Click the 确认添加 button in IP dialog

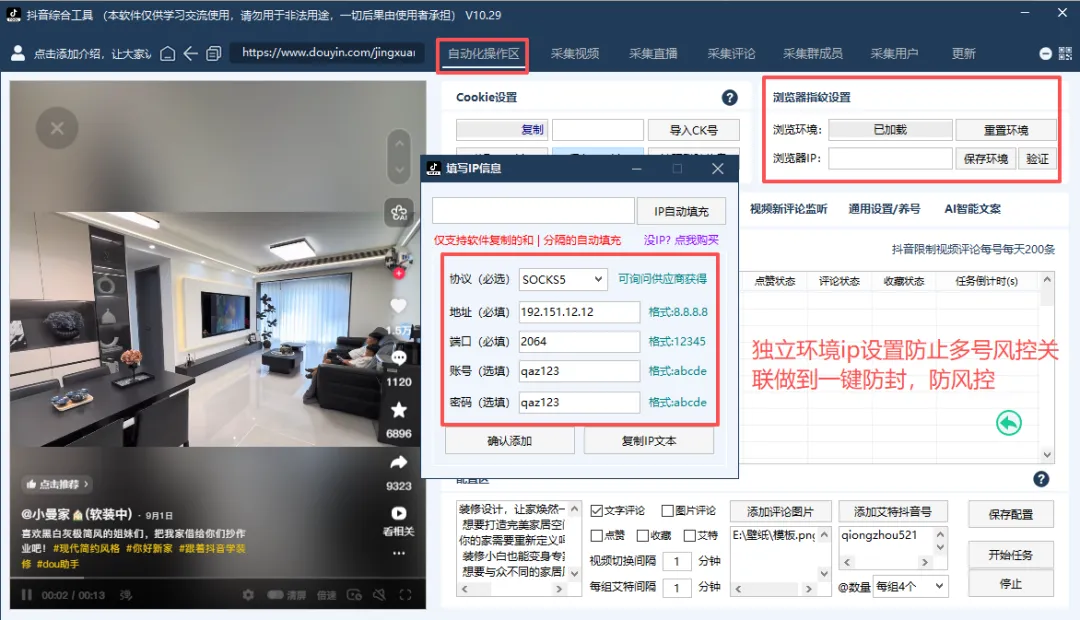[x=510, y=441]
